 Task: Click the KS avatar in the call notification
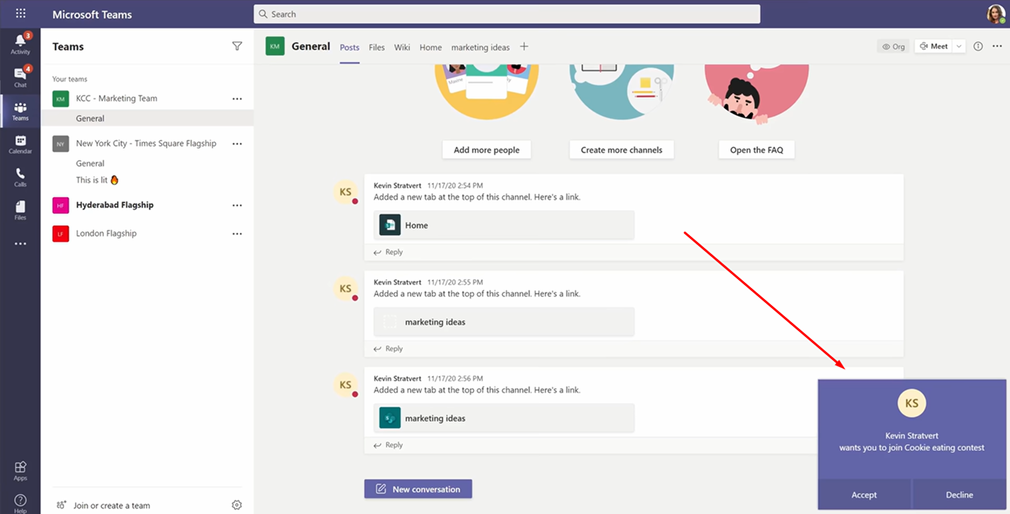[x=911, y=403]
